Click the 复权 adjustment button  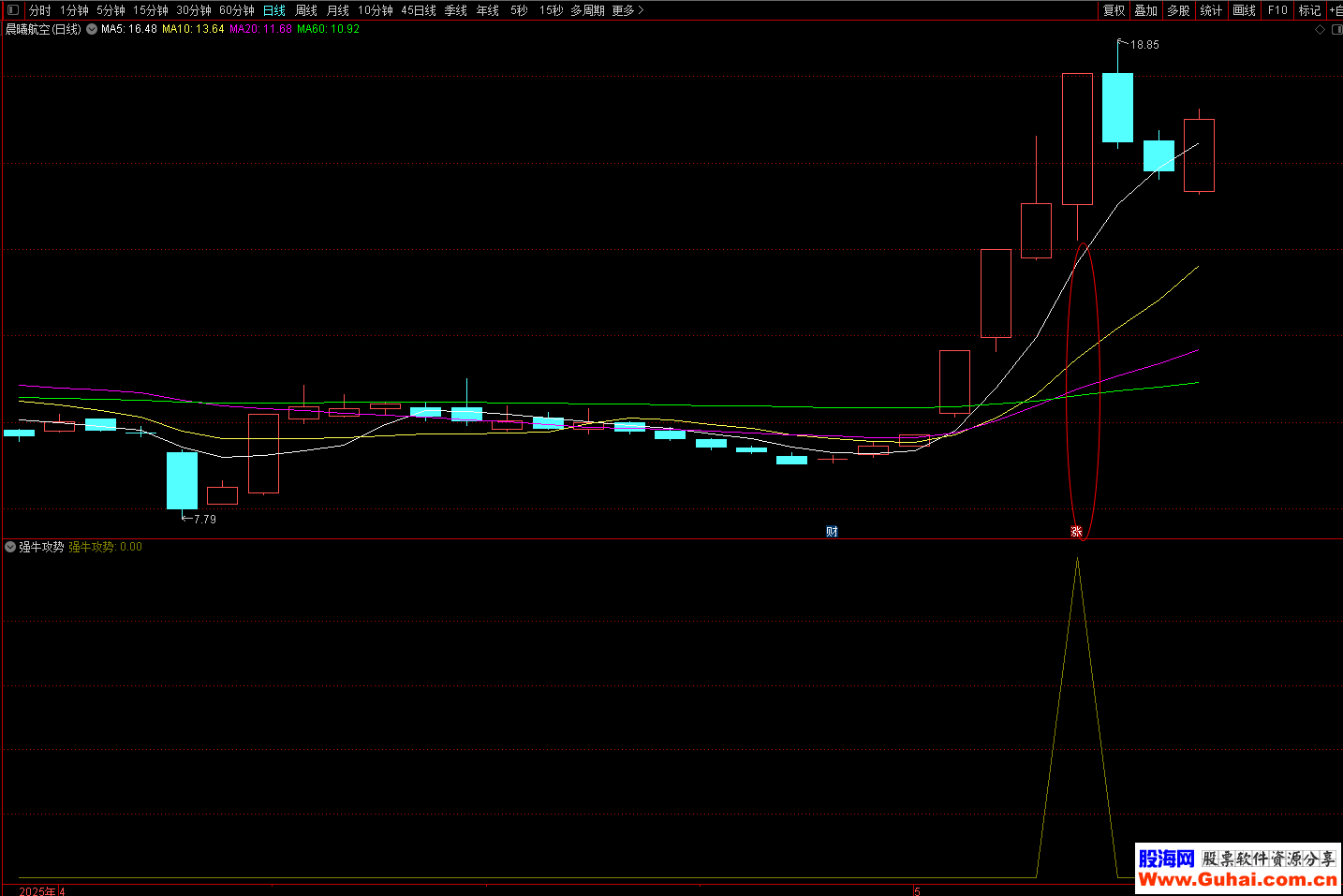[x=1114, y=10]
